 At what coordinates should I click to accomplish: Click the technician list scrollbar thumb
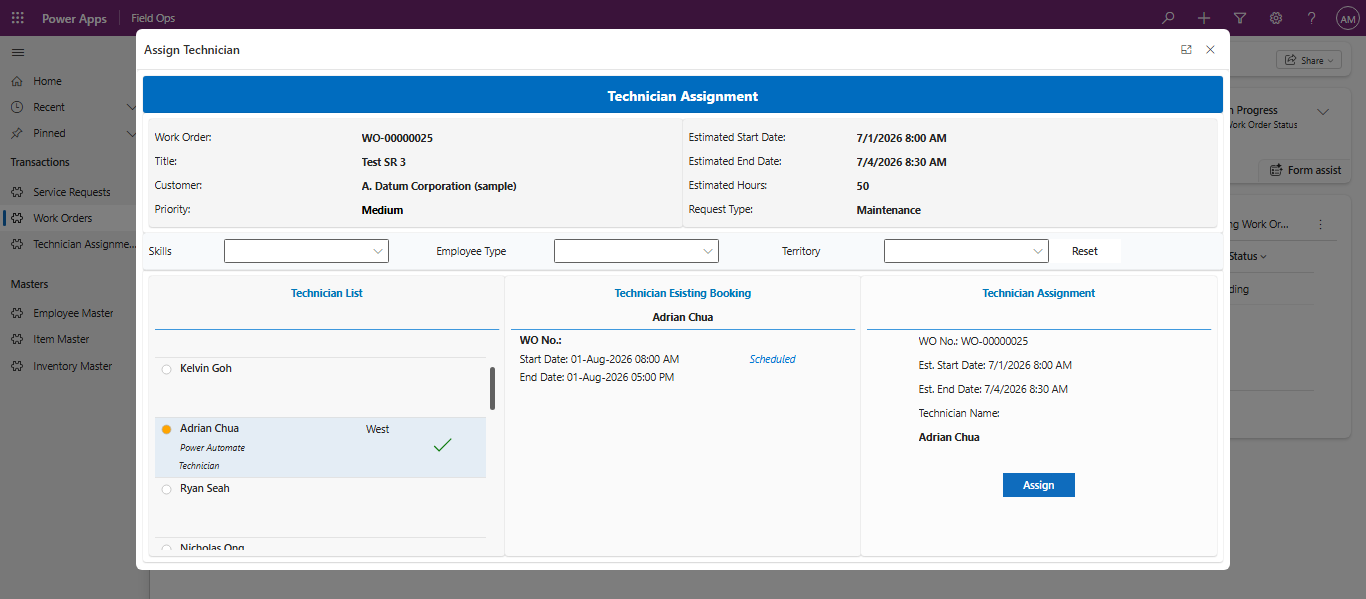(492, 388)
